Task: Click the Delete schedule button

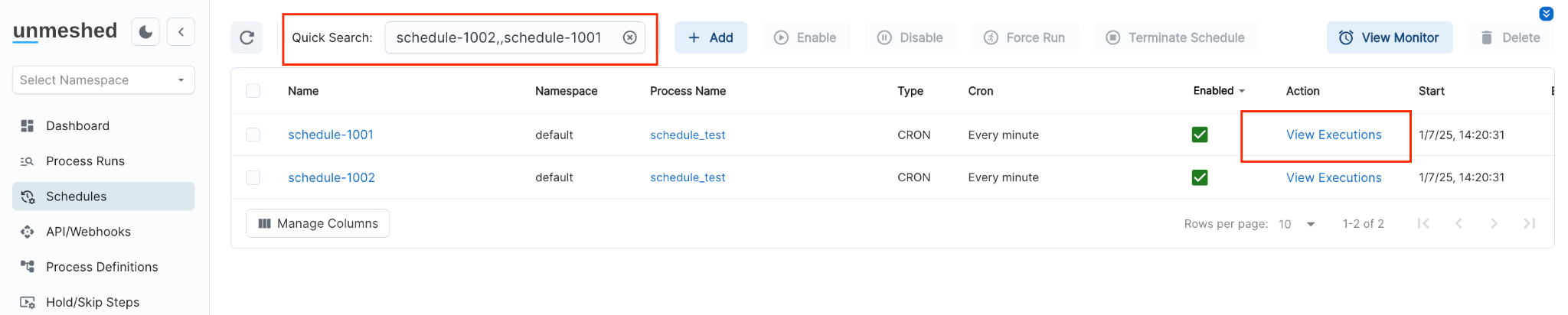Action: coord(1510,37)
